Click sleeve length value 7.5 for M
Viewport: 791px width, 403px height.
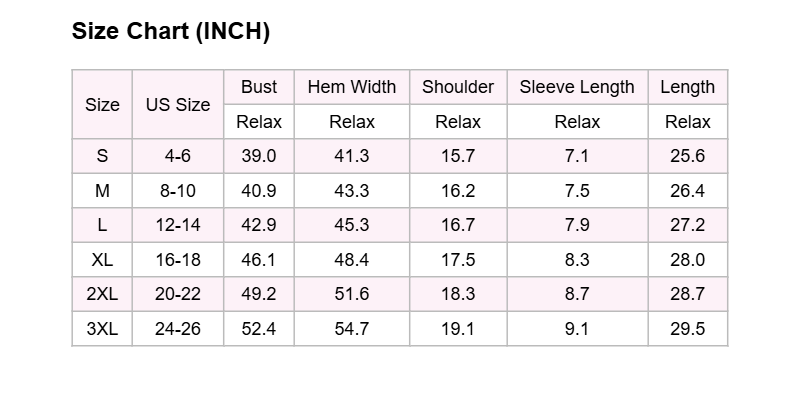(577, 191)
